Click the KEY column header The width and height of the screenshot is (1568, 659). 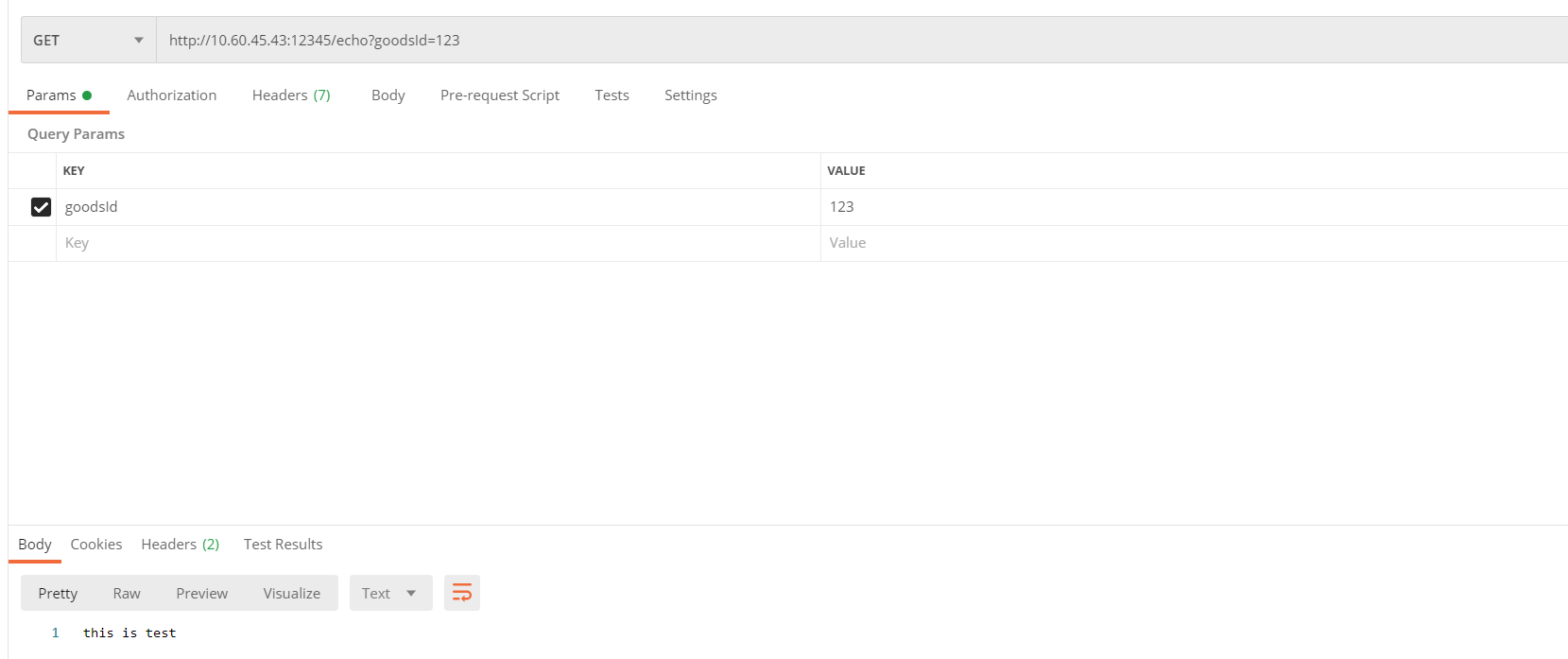click(x=74, y=171)
